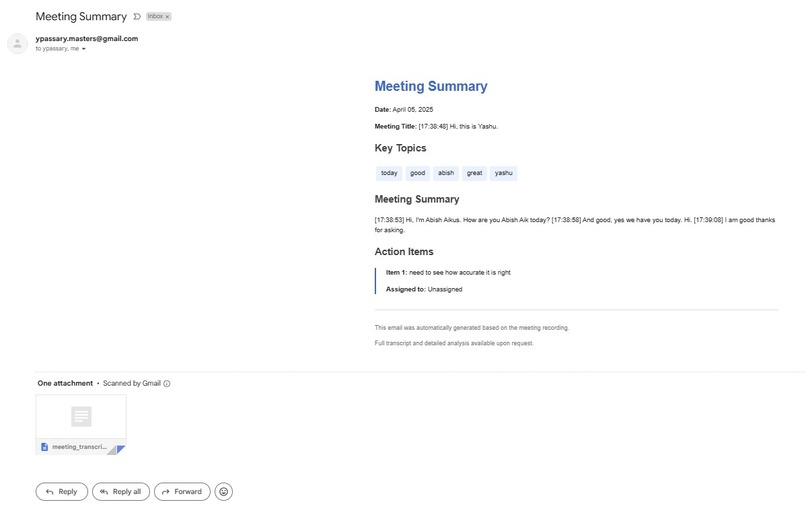Remove the Inbox label
Viewport: 806px width, 527px height.
[167, 16]
